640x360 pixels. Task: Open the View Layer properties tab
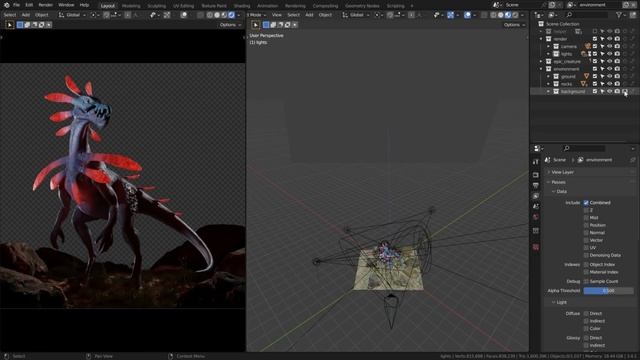(x=536, y=196)
